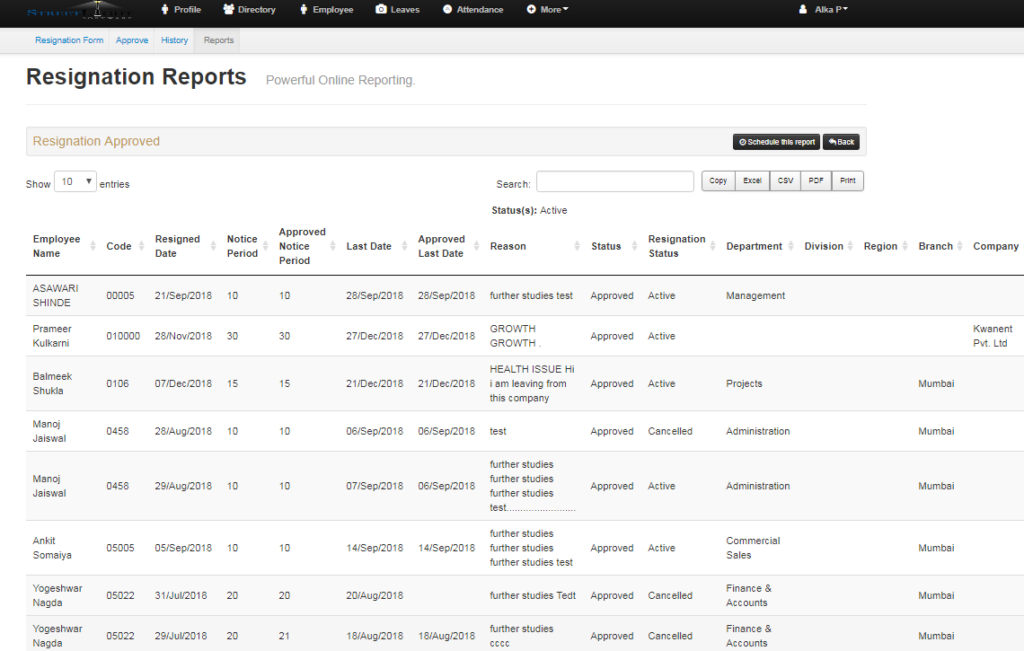The image size is (1024, 651).
Task: Click the More plus icon
Action: tap(530, 9)
